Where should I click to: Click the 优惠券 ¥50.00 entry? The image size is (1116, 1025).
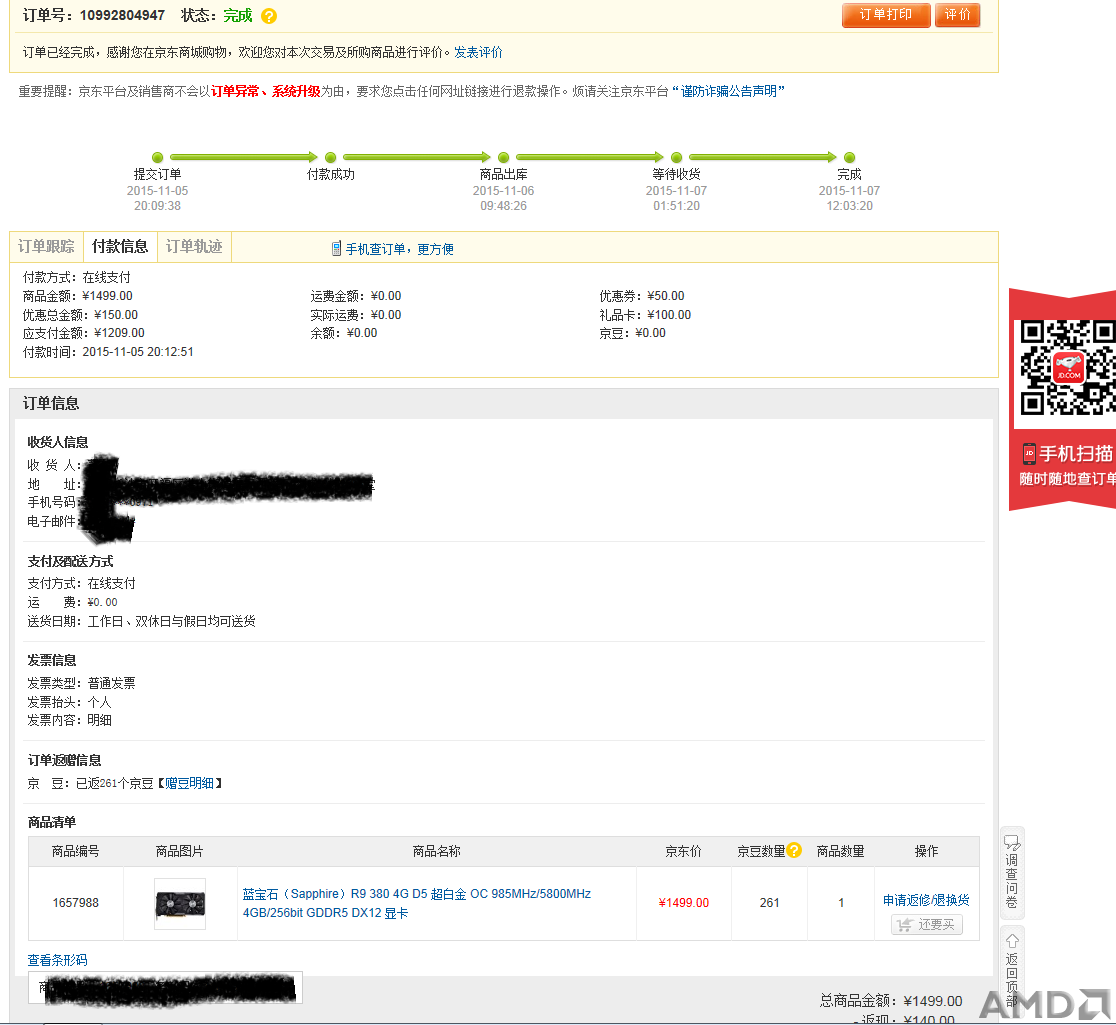point(641,296)
